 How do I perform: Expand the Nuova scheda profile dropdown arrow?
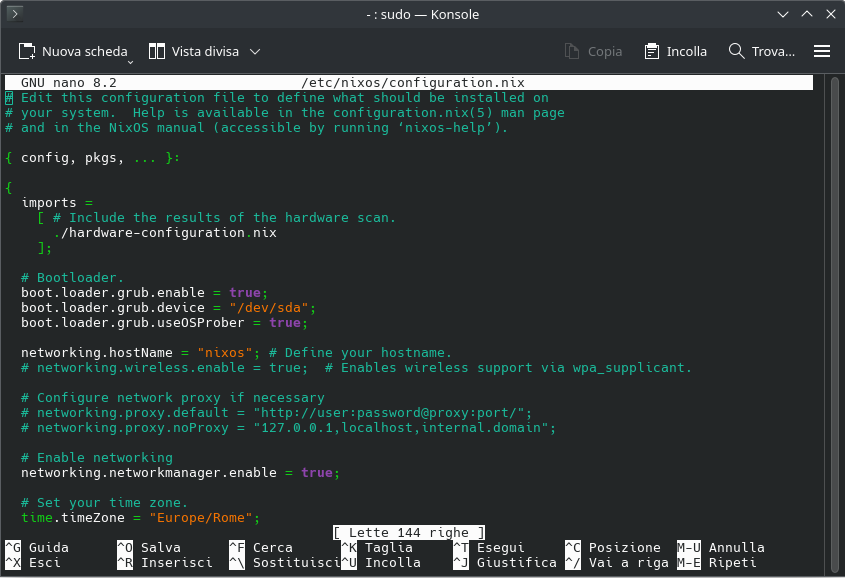[130, 59]
